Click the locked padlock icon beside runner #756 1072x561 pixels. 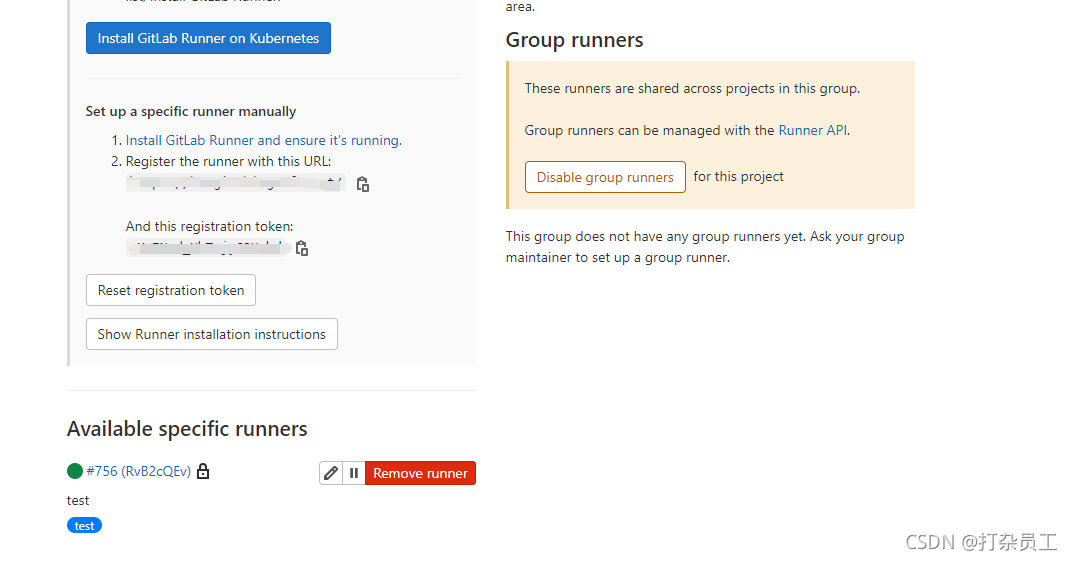[203, 471]
